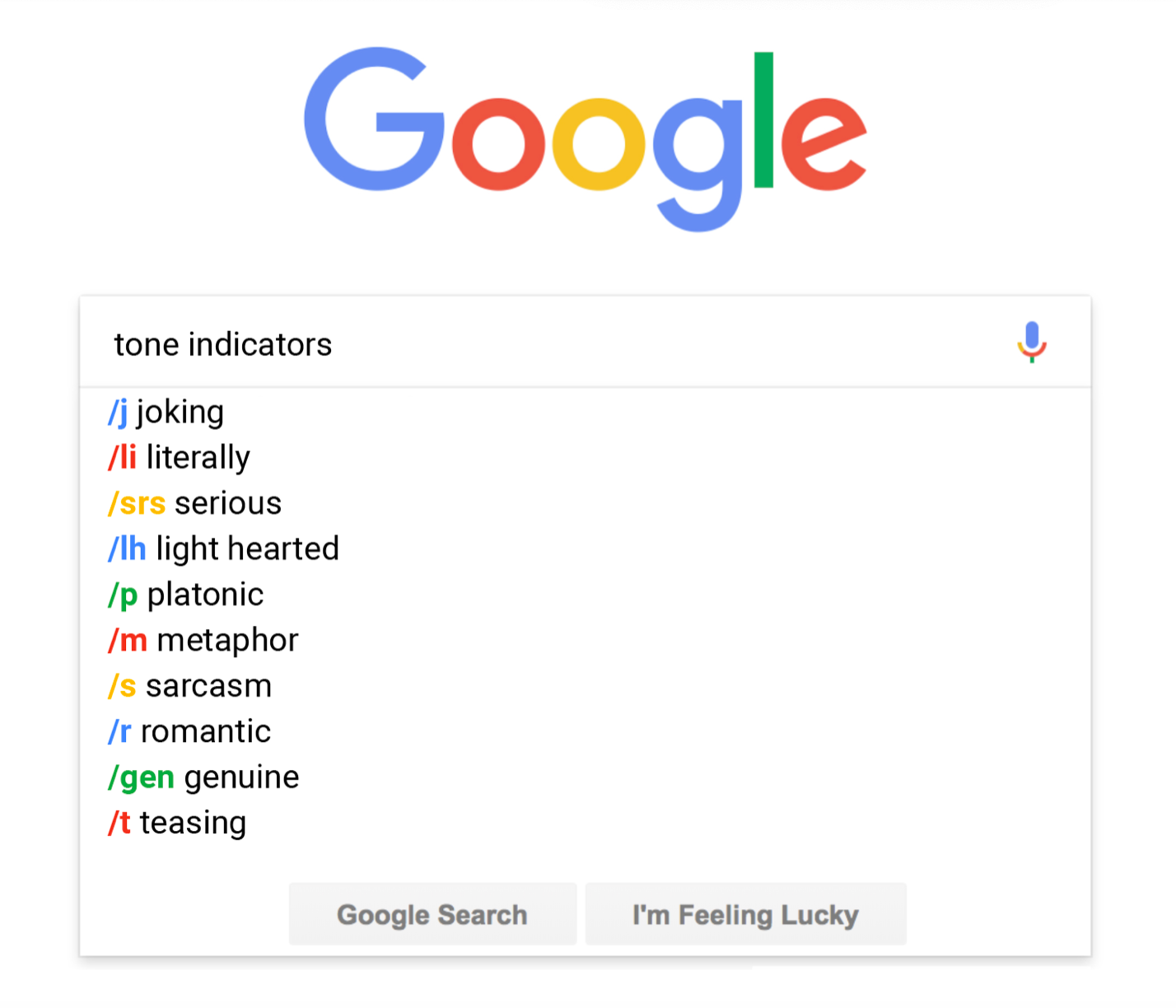Viewport: 1176px width, 1008px height.
Task: Click the Google Search button
Action: tap(432, 914)
